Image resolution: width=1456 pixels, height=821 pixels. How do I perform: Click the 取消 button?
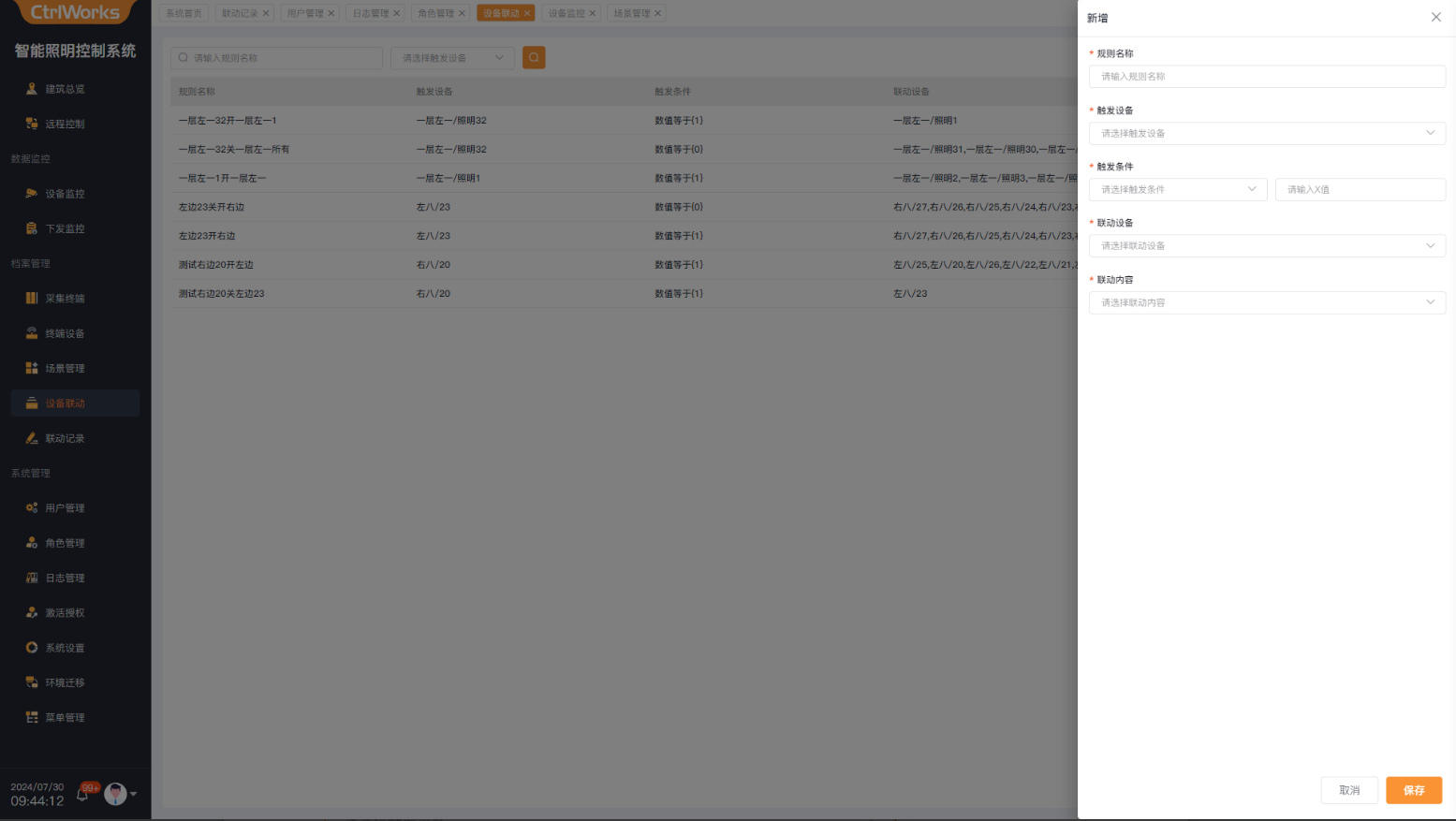(x=1348, y=790)
